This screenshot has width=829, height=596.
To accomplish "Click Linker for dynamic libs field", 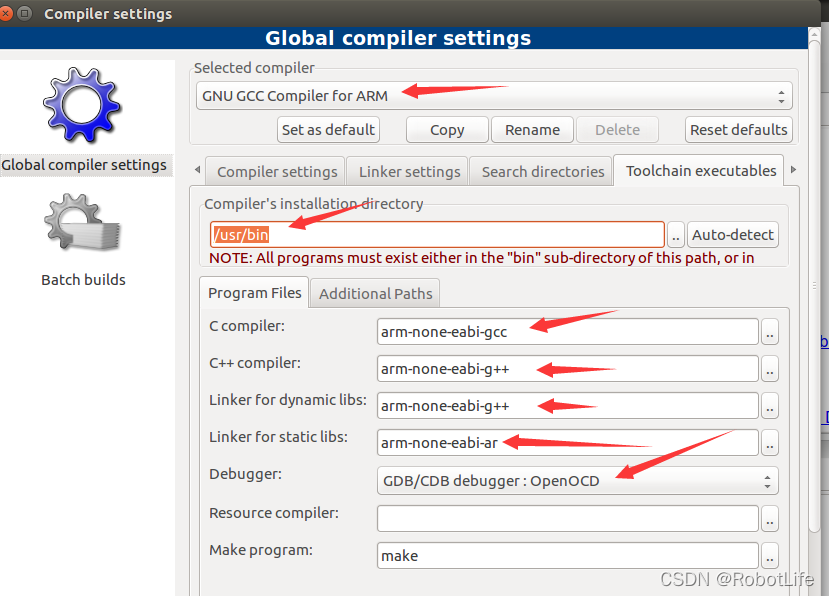I will 568,406.
